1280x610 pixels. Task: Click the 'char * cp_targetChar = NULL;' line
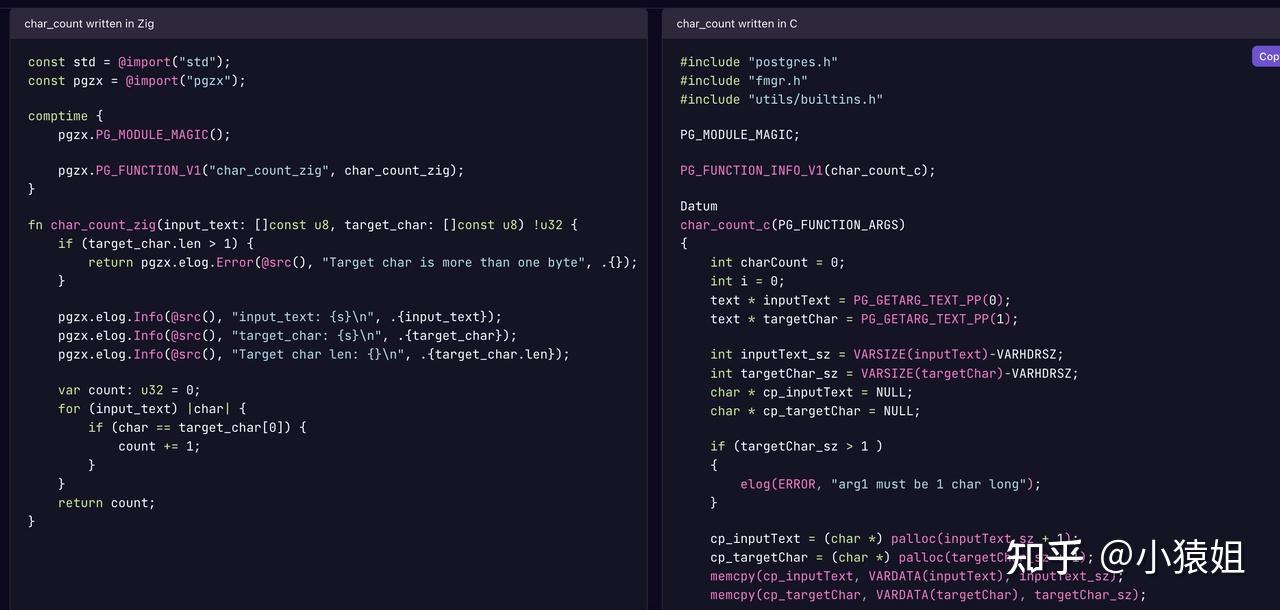[816, 411]
